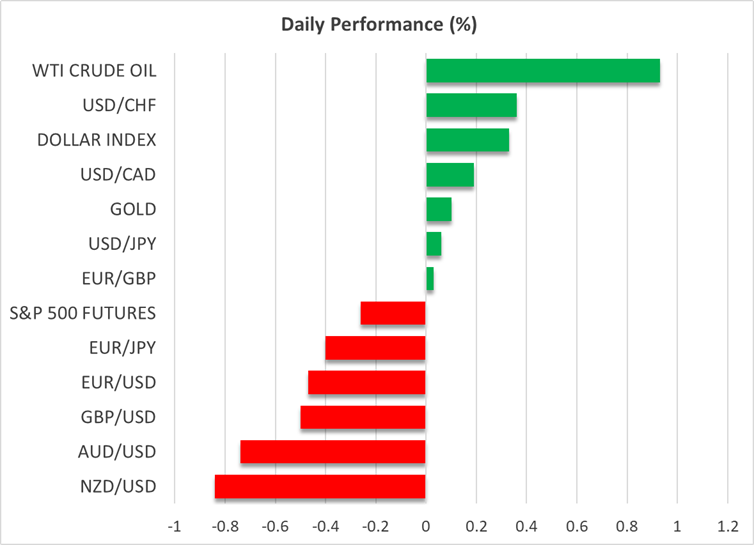Select the green WTI Crude Oil bar
The height and width of the screenshot is (545, 754).
[x=542, y=71]
